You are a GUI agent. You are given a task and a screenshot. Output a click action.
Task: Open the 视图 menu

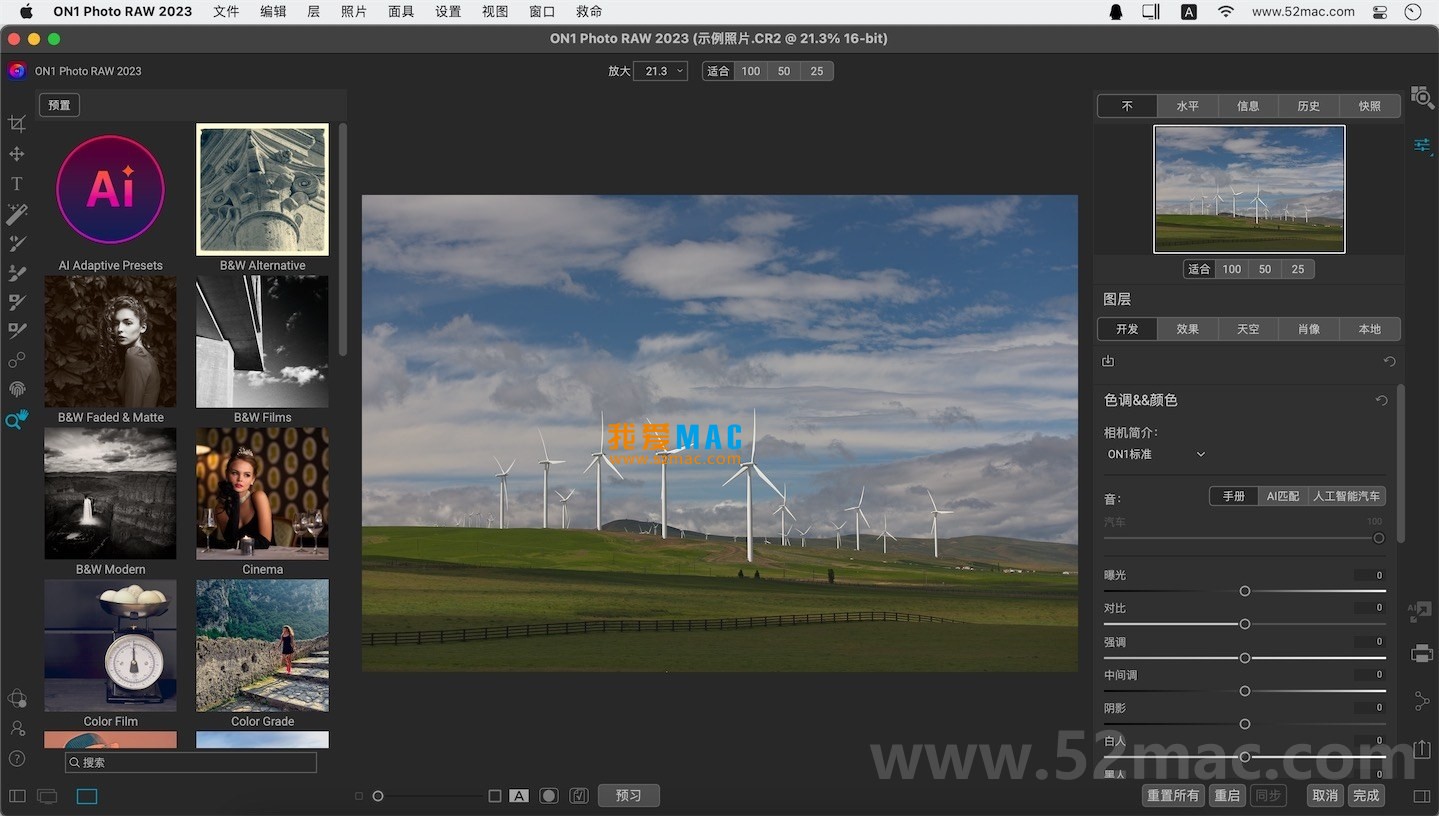point(495,12)
